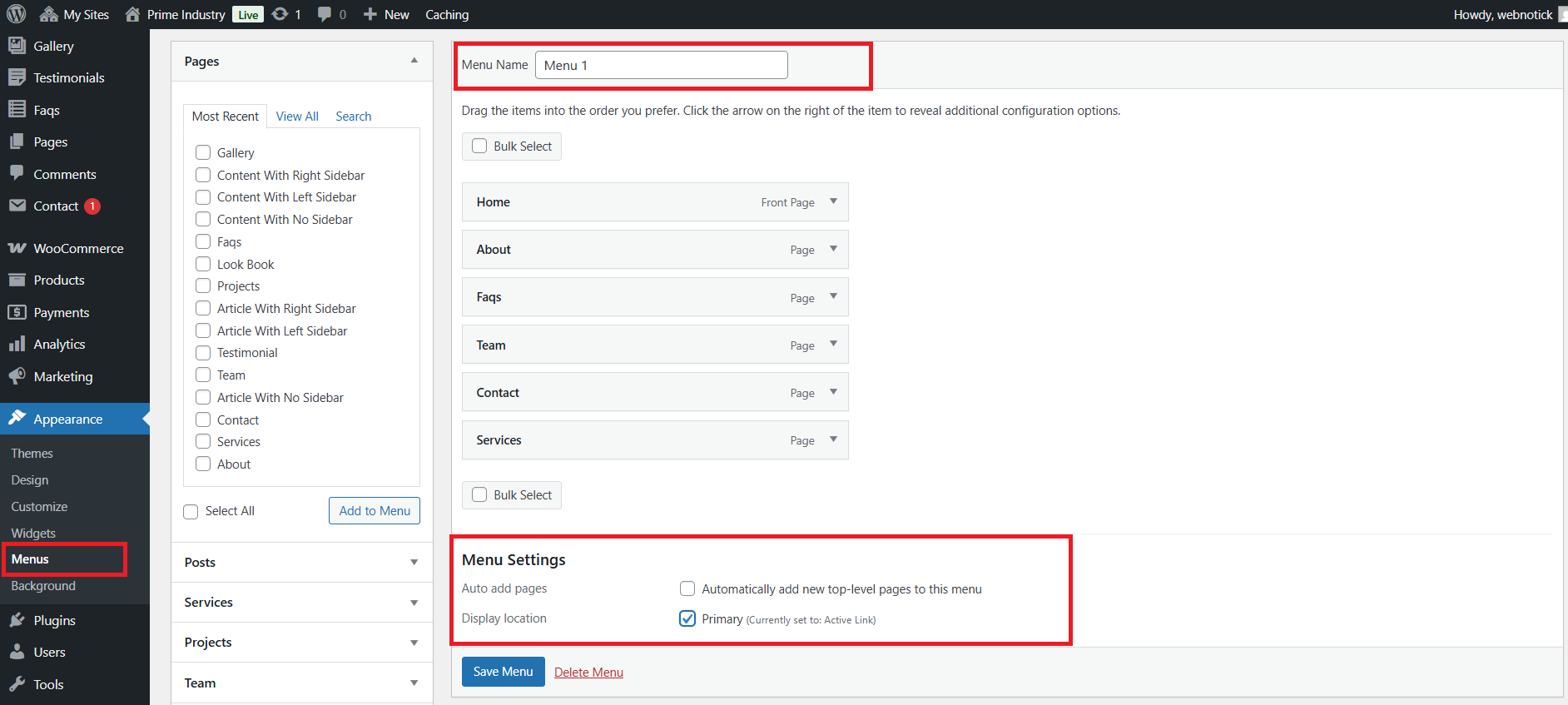
Task: Switch to the View All tab
Action: [x=297, y=117]
